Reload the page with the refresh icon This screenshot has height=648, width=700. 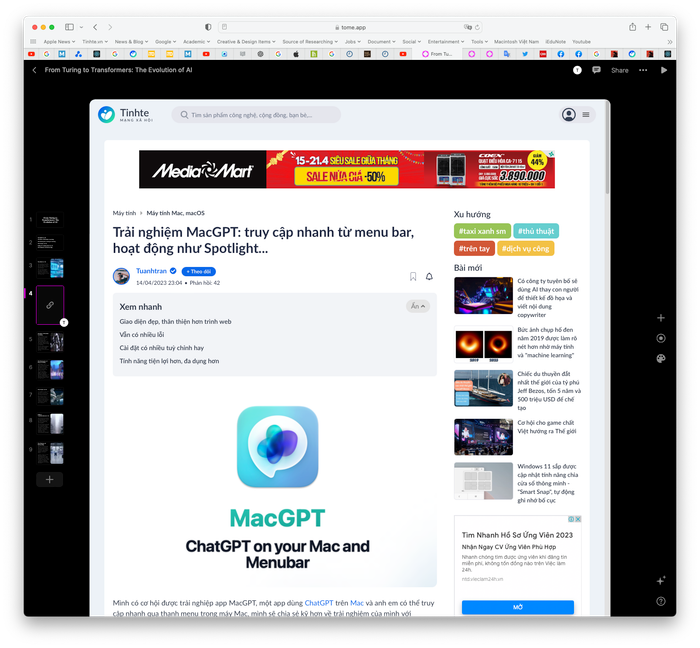click(x=477, y=27)
